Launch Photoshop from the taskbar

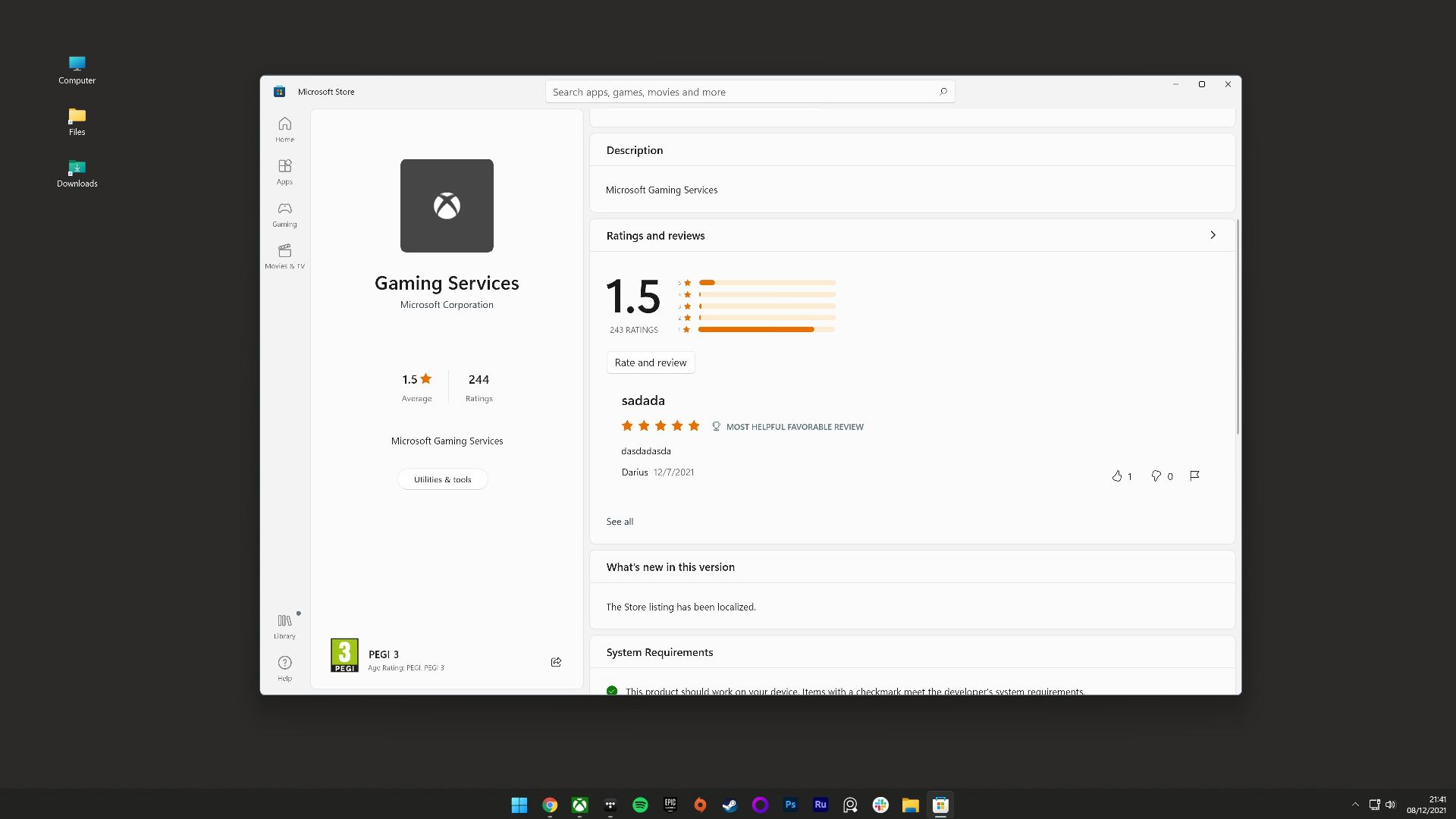pyautogui.click(x=790, y=805)
